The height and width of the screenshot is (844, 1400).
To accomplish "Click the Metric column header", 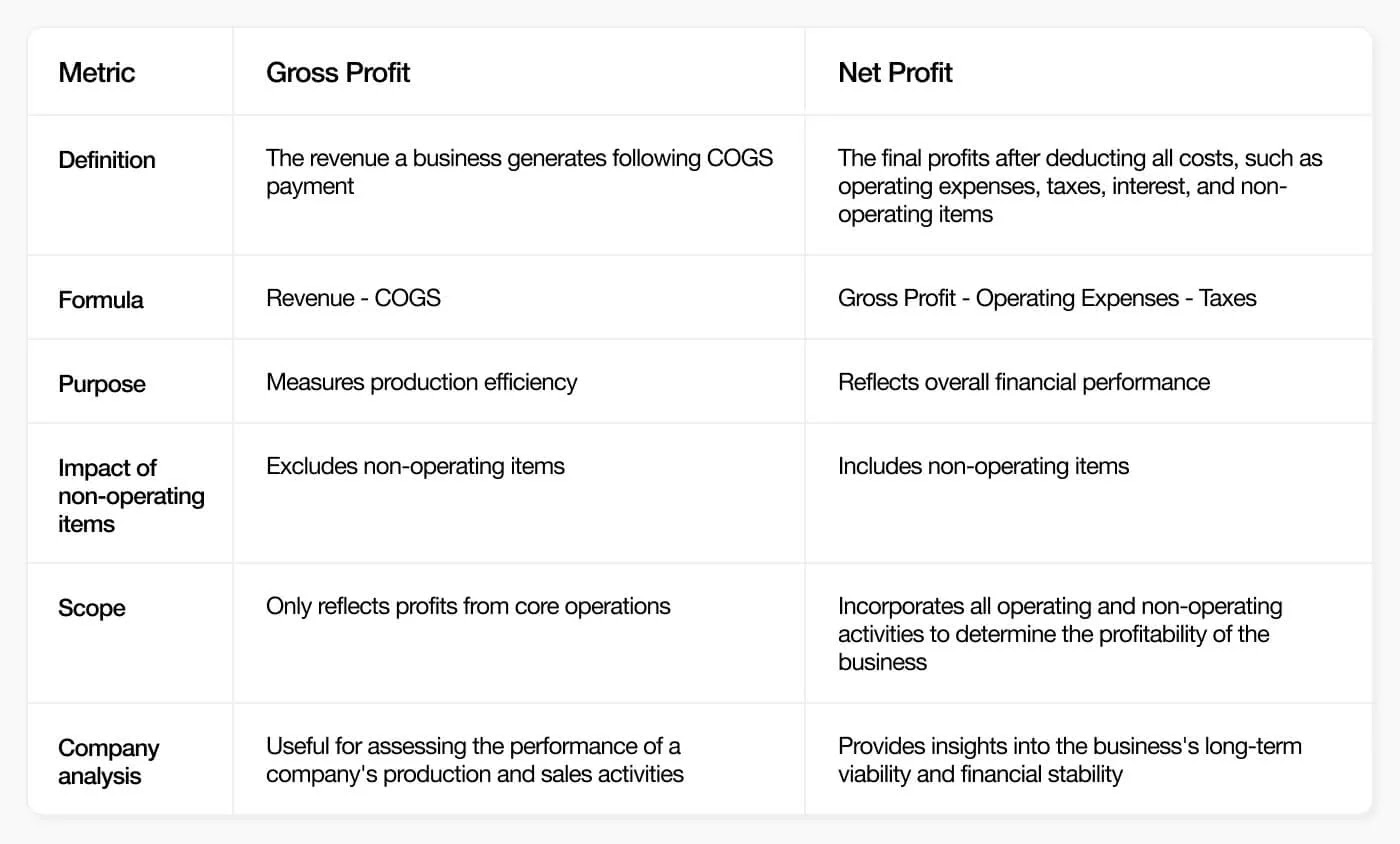I will (x=97, y=72).
